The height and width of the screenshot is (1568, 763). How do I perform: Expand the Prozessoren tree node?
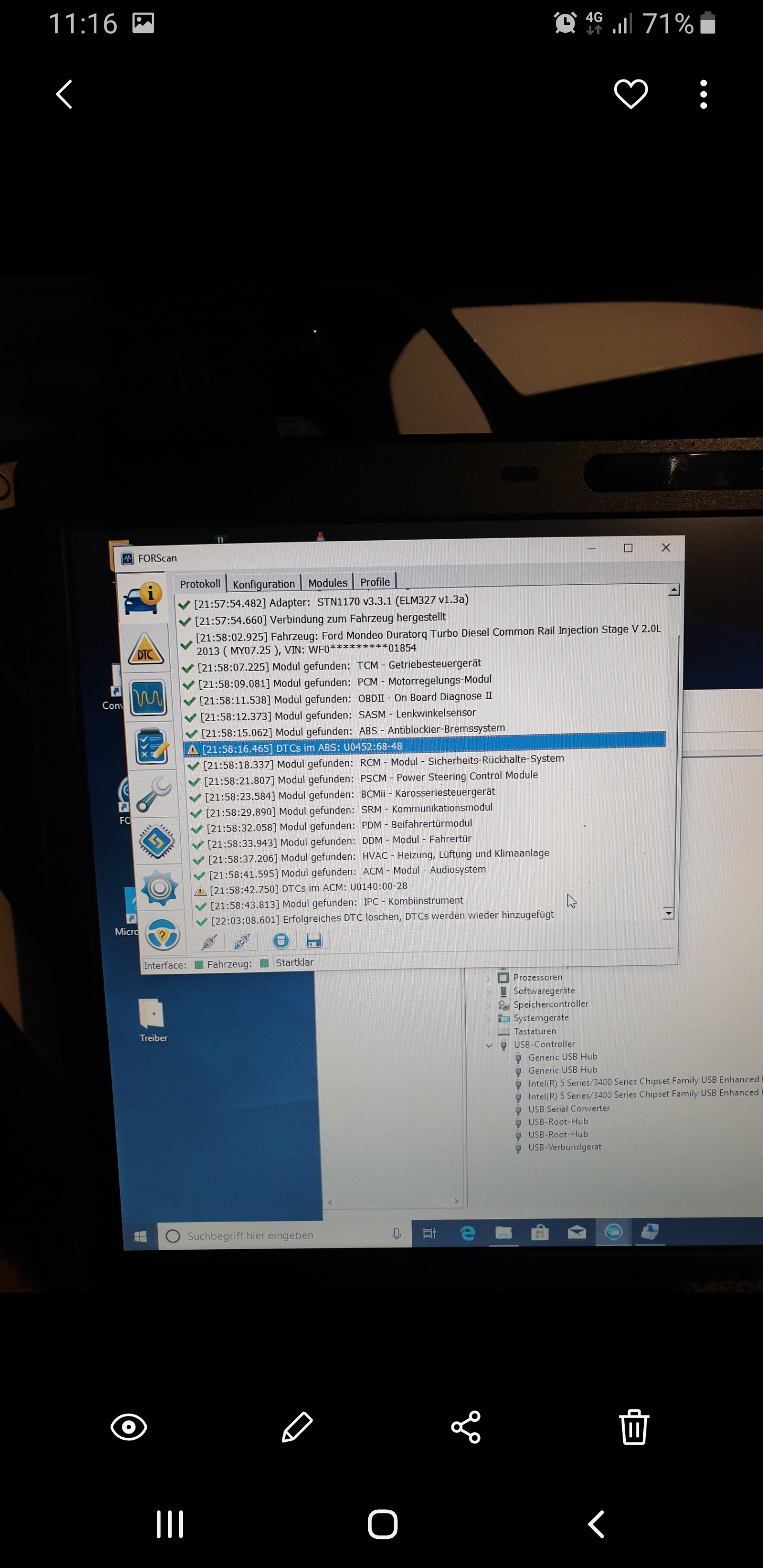click(x=488, y=978)
